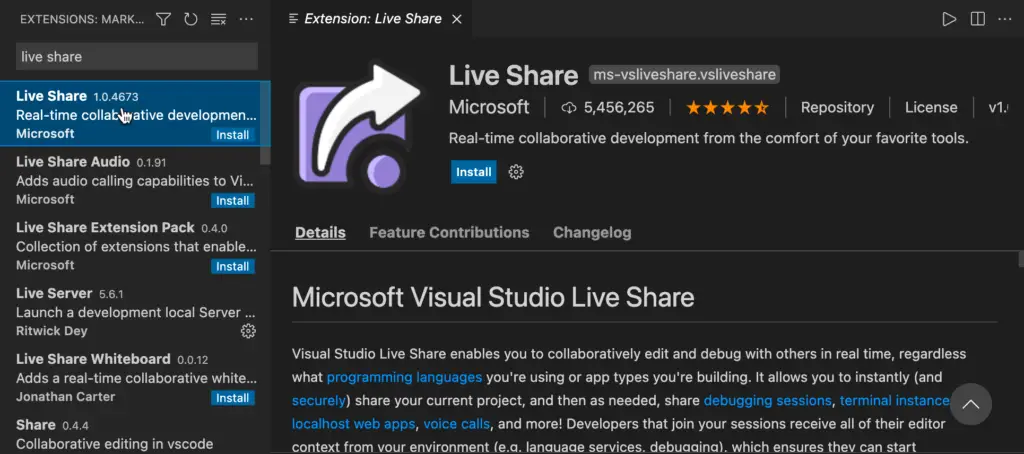This screenshot has height=454, width=1024.
Task: Switch to the Changelog tab
Action: point(592,233)
